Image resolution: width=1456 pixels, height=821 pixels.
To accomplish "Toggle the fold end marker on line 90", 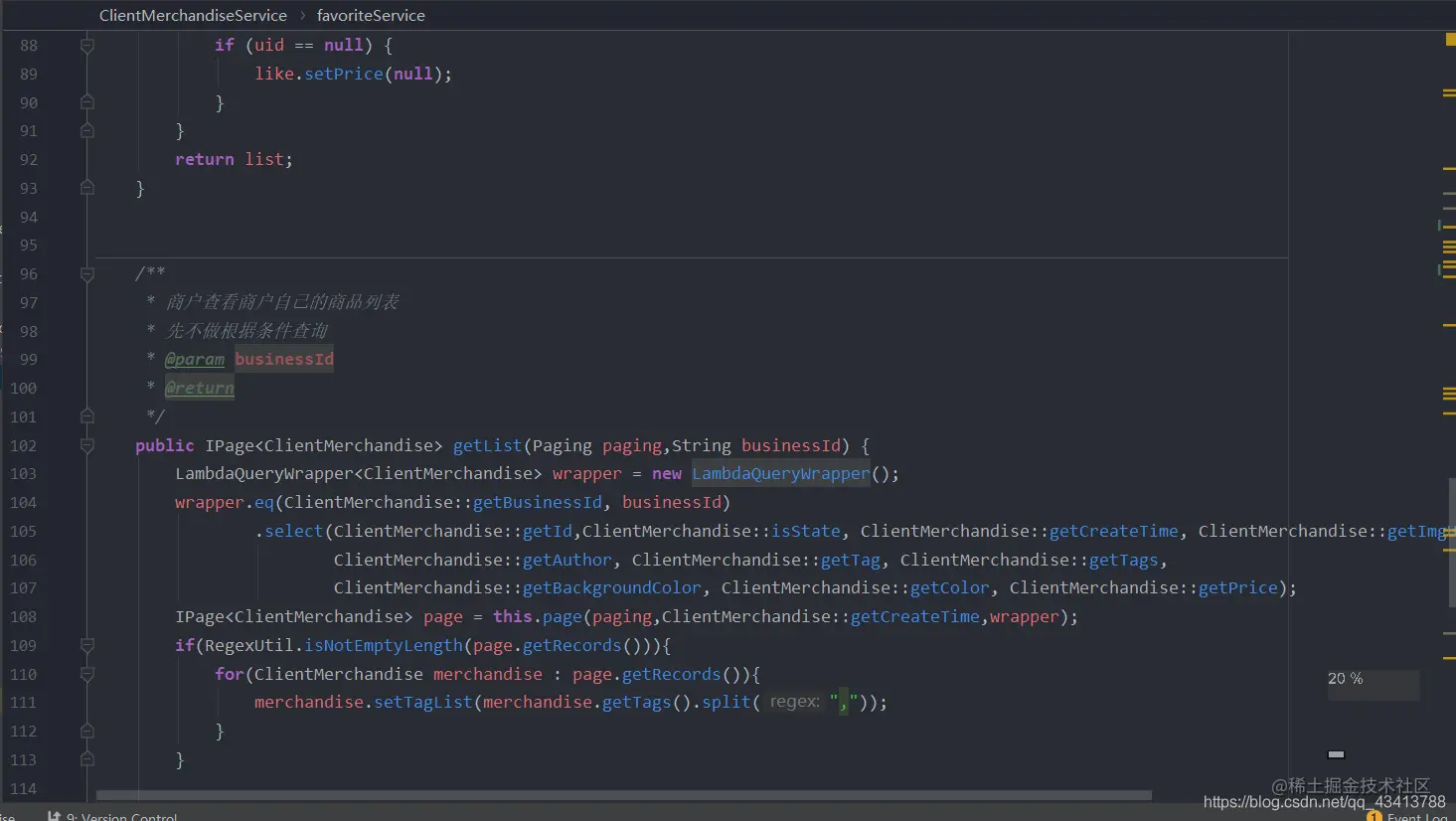I will coord(87,102).
